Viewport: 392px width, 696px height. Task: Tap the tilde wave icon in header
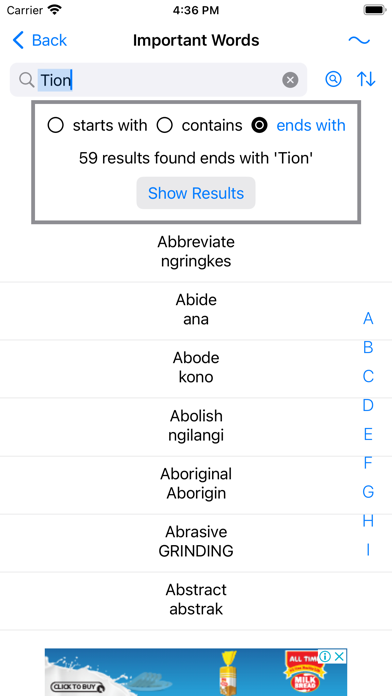click(x=359, y=40)
